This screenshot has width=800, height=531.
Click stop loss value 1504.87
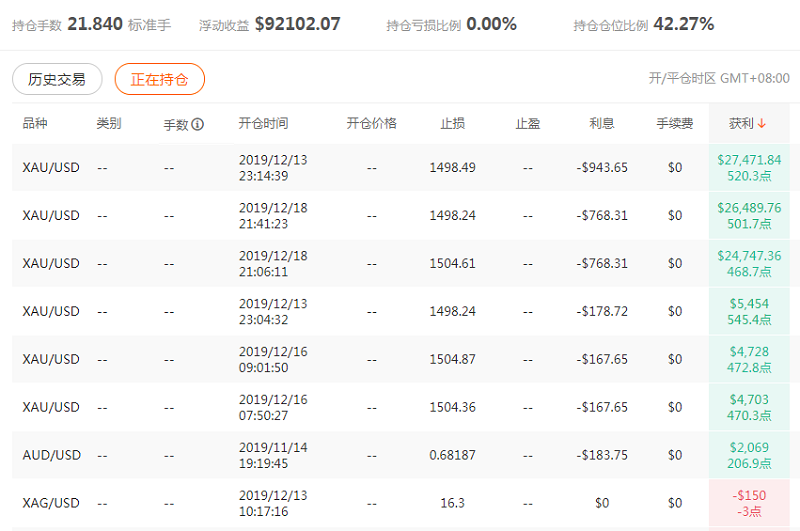coord(453,360)
